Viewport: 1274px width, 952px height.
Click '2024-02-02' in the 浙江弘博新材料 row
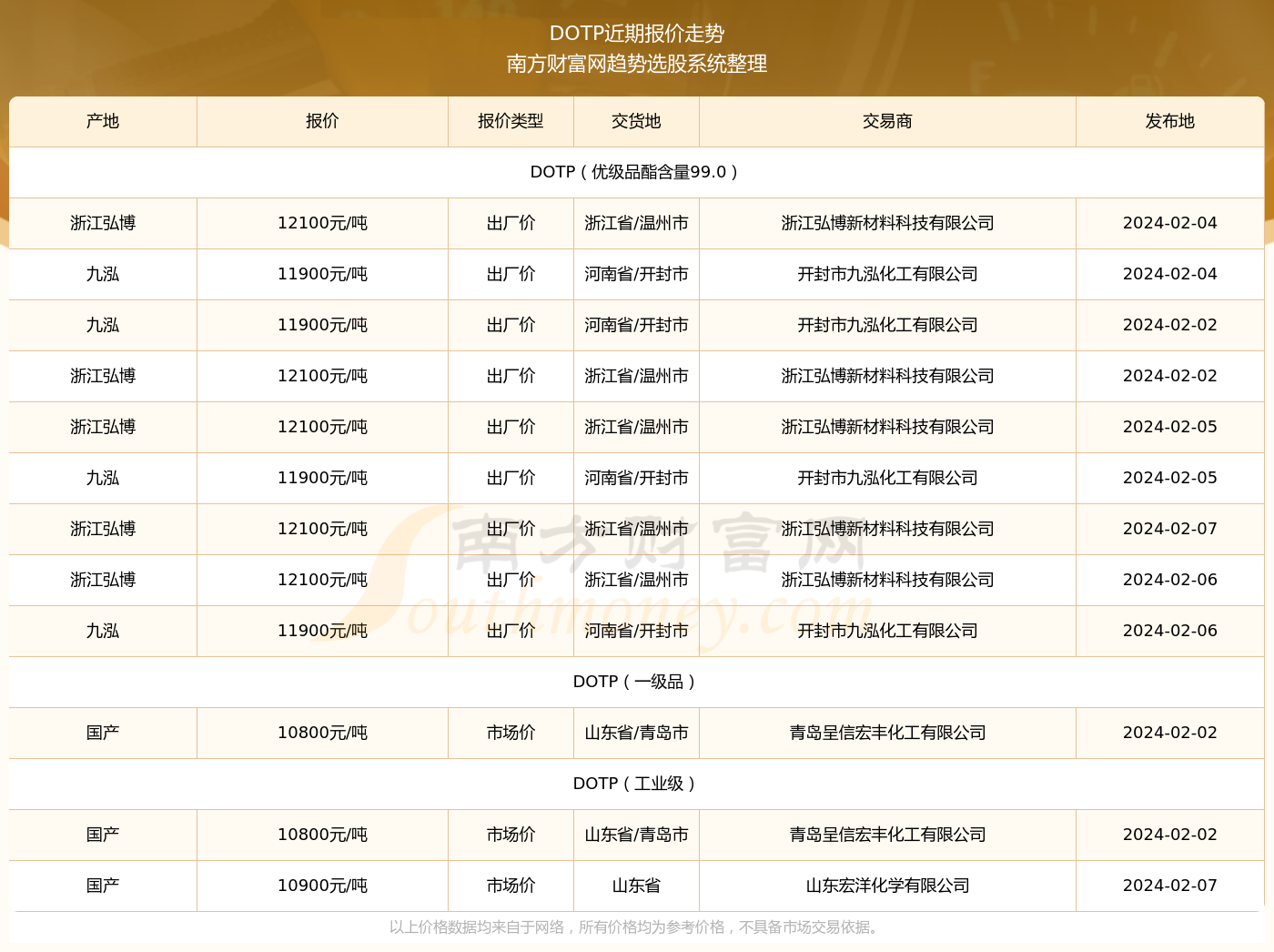pos(1170,376)
